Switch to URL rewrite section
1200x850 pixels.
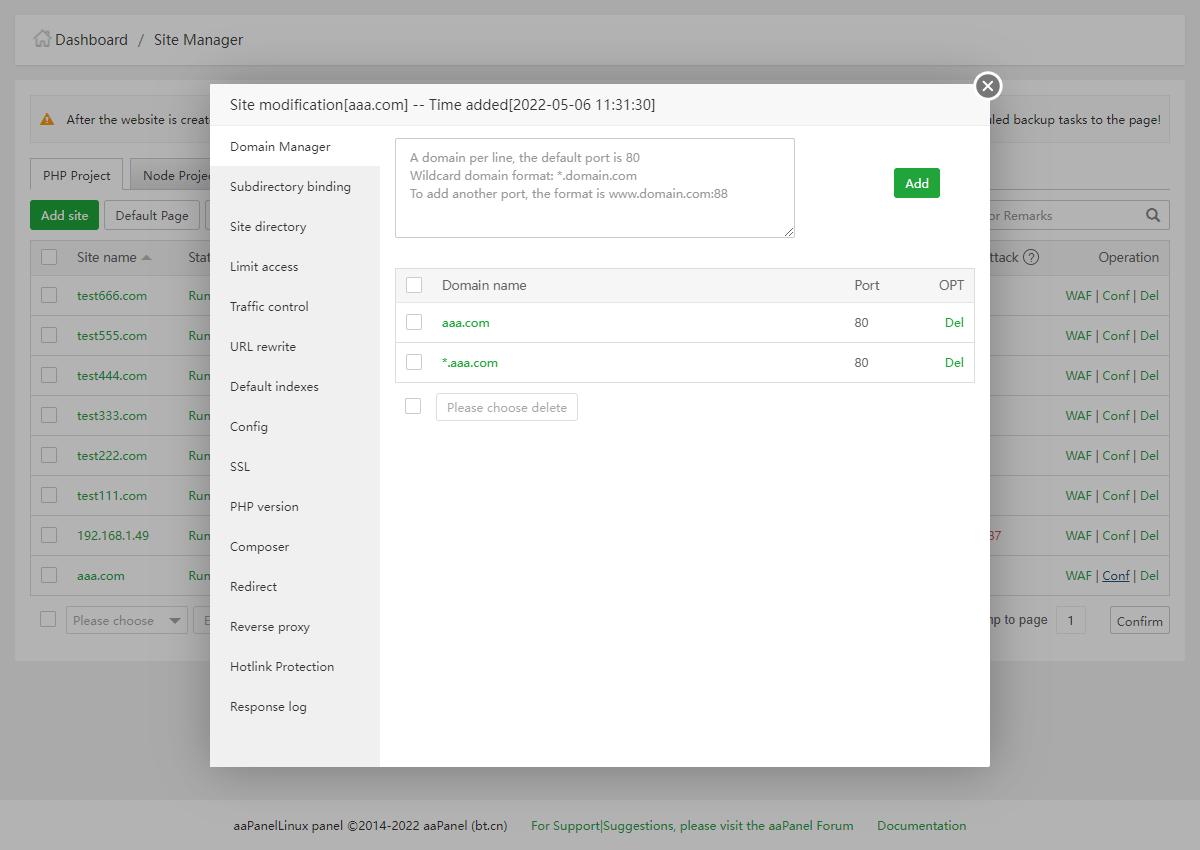263,347
